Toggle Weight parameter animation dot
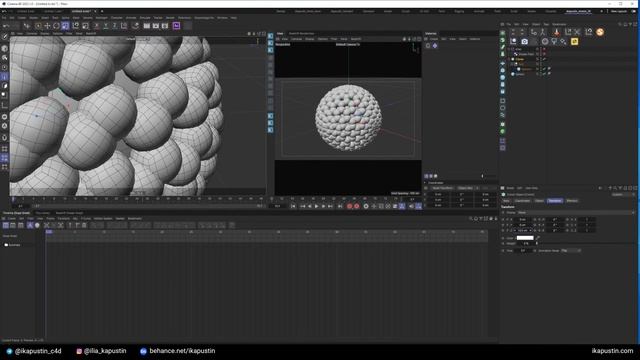The width and height of the screenshot is (640, 360). click(x=503, y=244)
